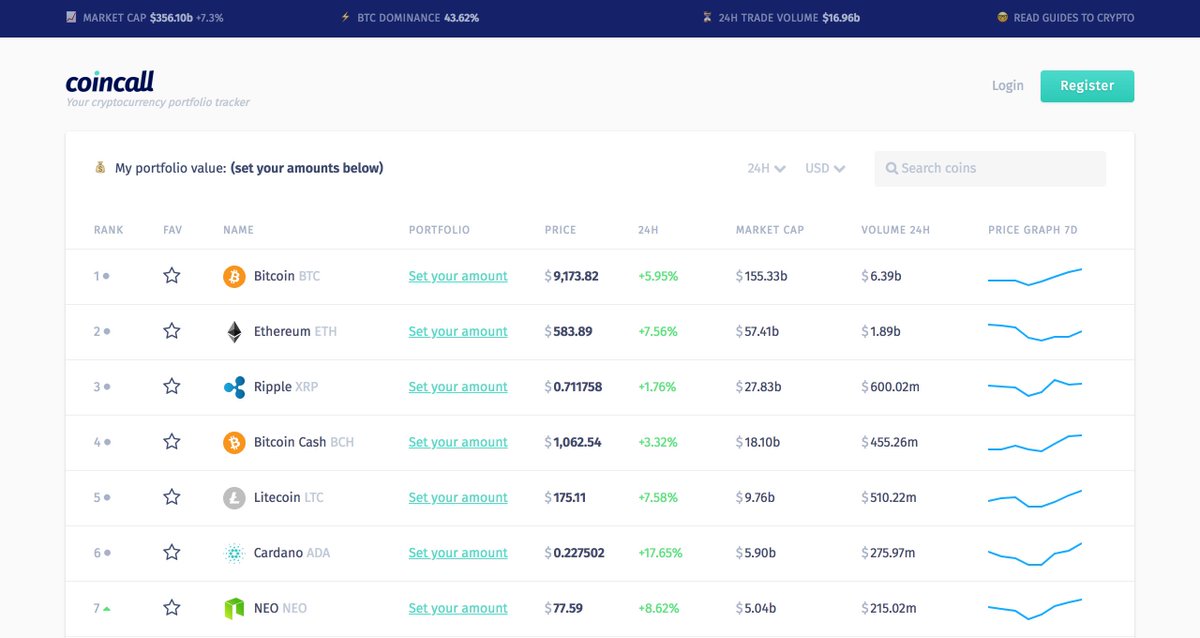
Task: Sort by the MARKET CAP column header
Action: tap(770, 230)
